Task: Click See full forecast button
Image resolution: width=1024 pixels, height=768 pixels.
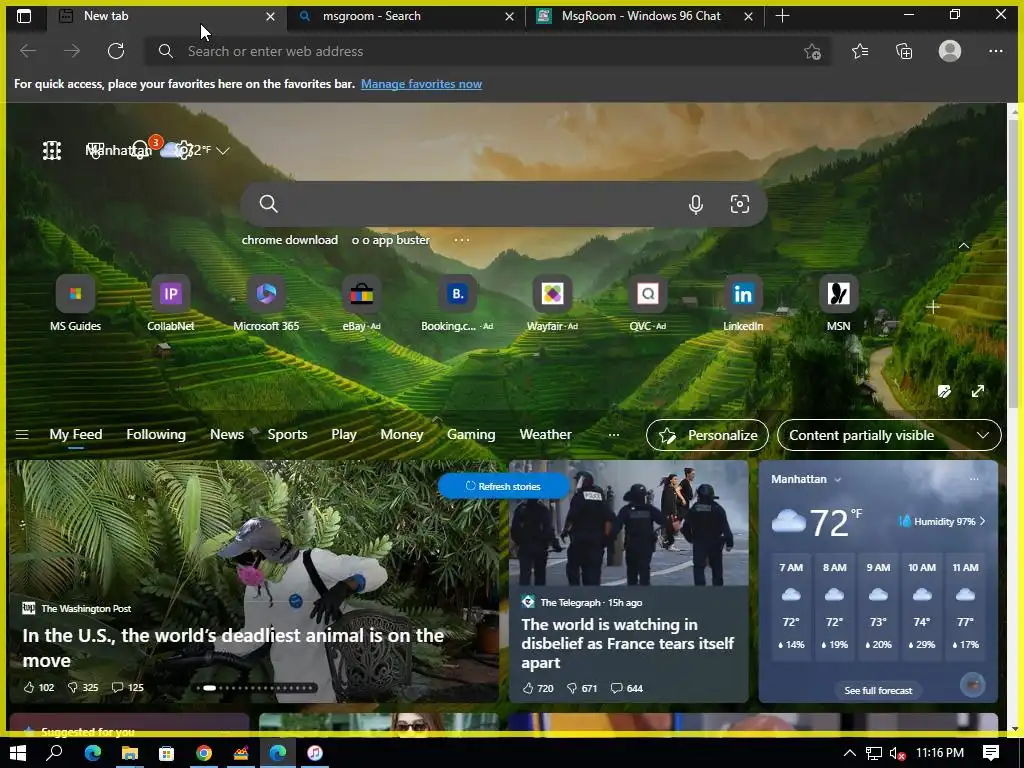Action: pos(878,690)
